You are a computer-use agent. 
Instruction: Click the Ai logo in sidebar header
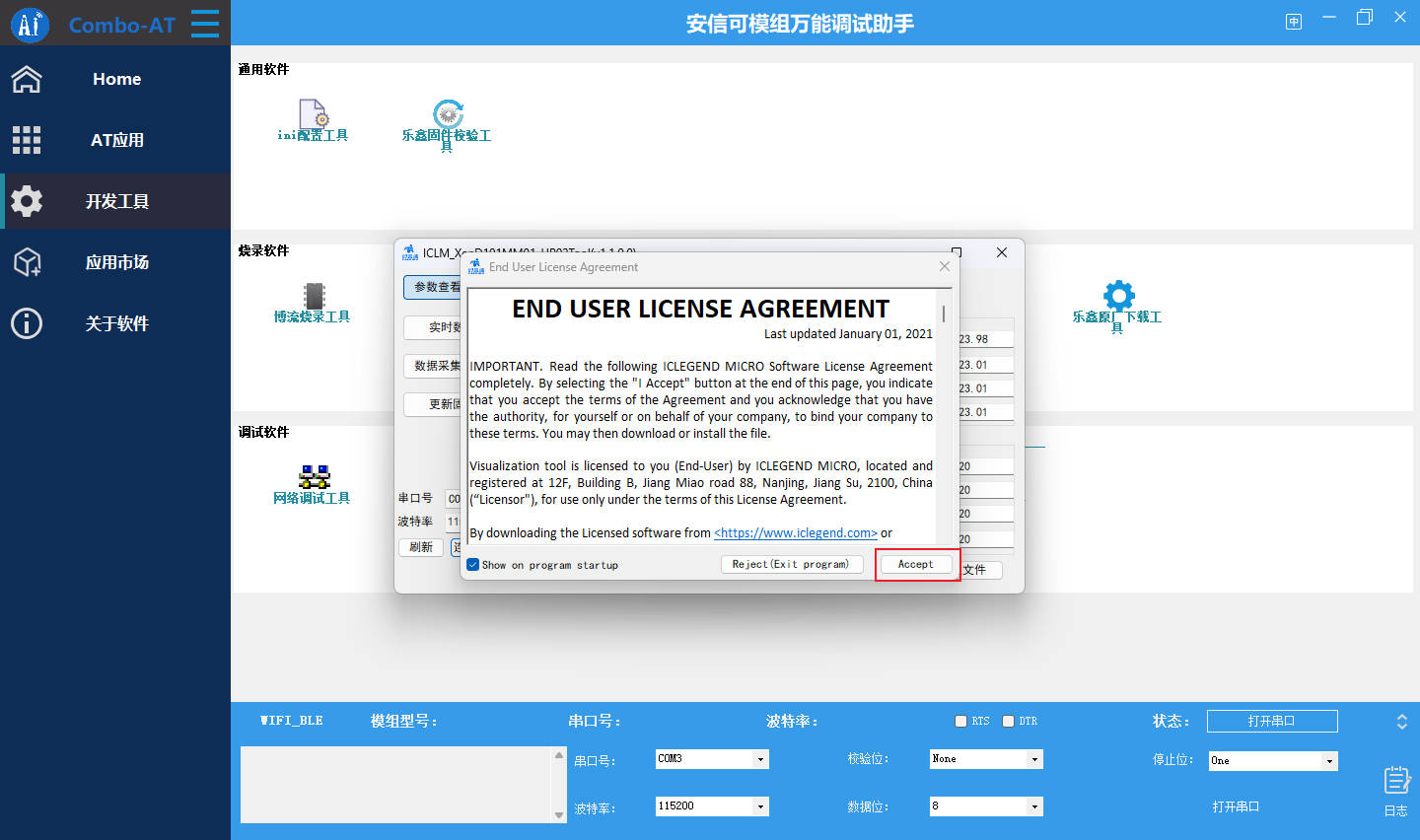pos(30,24)
